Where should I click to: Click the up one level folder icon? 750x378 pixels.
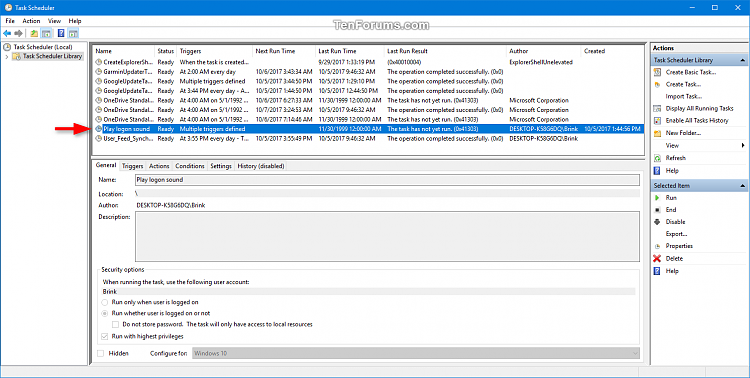[34, 33]
